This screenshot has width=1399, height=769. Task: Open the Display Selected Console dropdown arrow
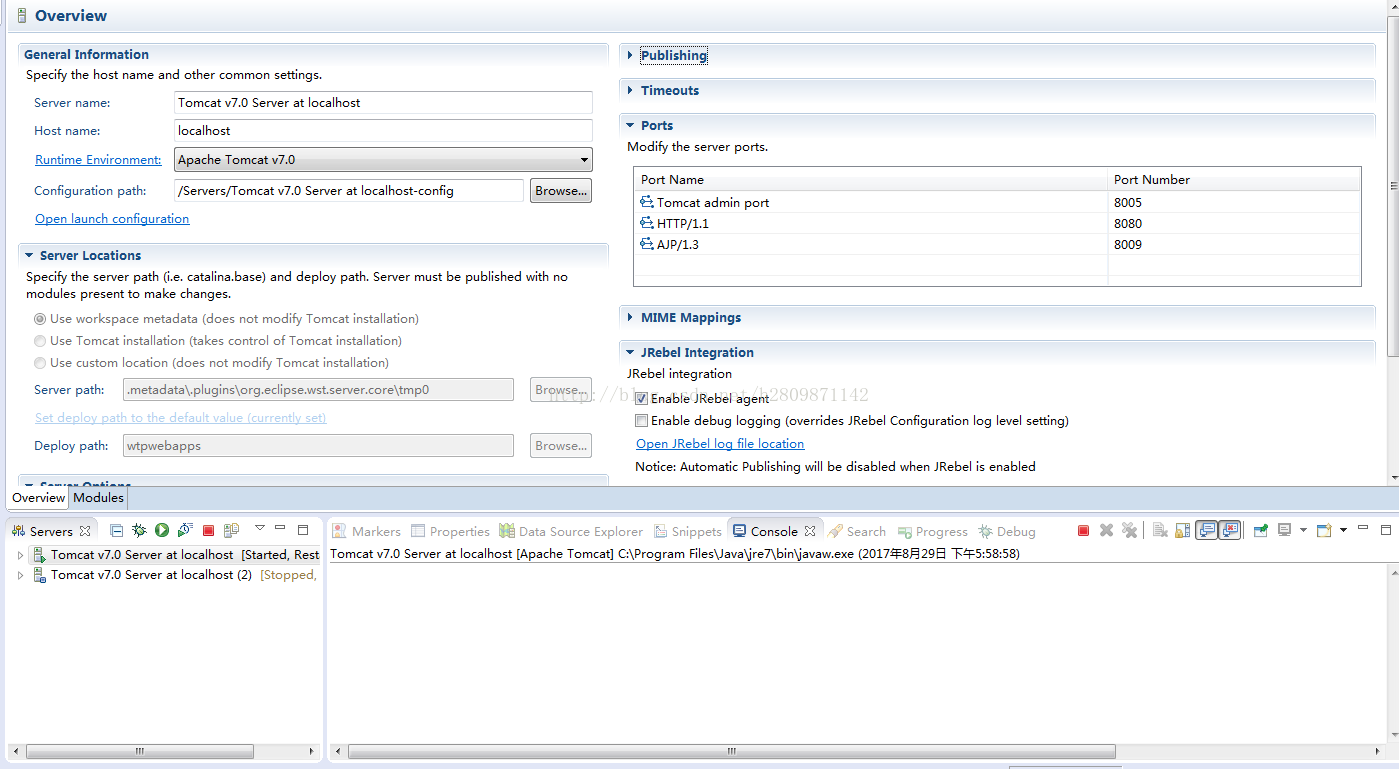(x=1303, y=530)
